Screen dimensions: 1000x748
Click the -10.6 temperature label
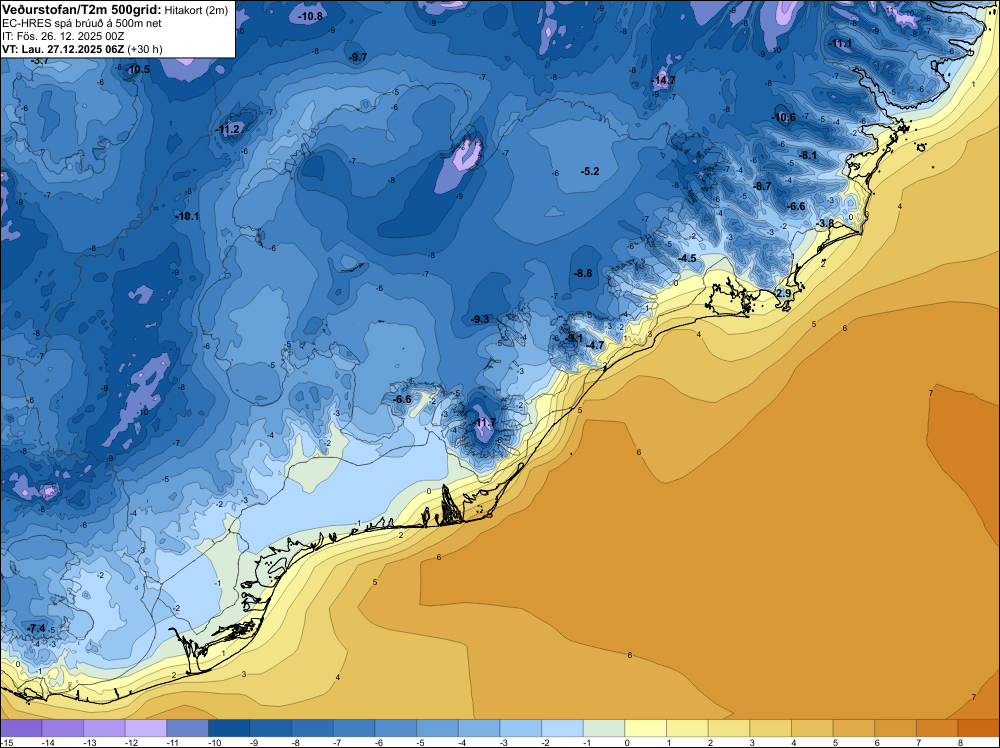[x=784, y=117]
